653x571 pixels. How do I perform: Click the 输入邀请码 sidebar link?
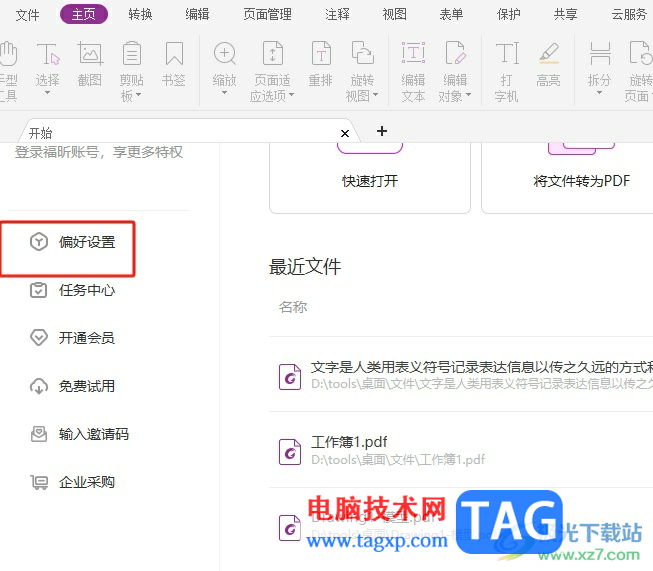[94, 434]
